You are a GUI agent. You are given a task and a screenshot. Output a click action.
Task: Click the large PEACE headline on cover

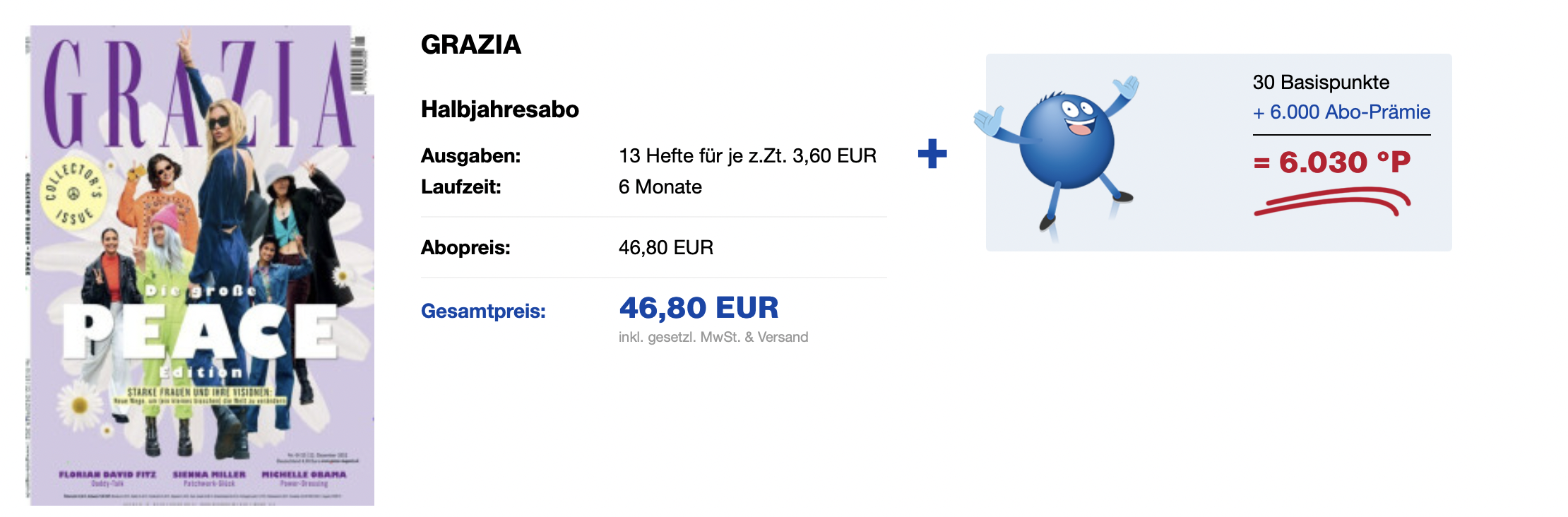pyautogui.click(x=199, y=331)
